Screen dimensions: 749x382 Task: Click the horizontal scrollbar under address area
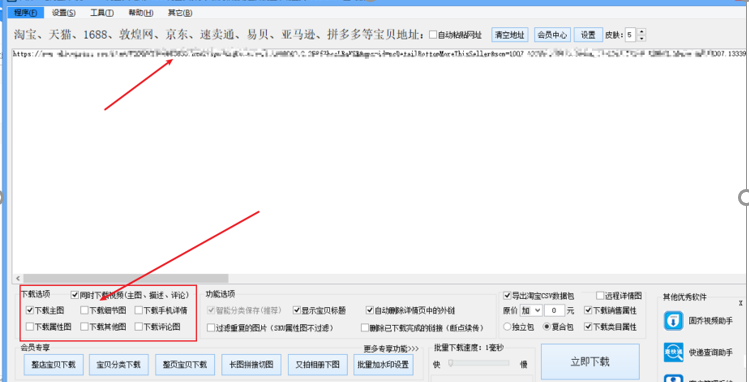point(126,278)
